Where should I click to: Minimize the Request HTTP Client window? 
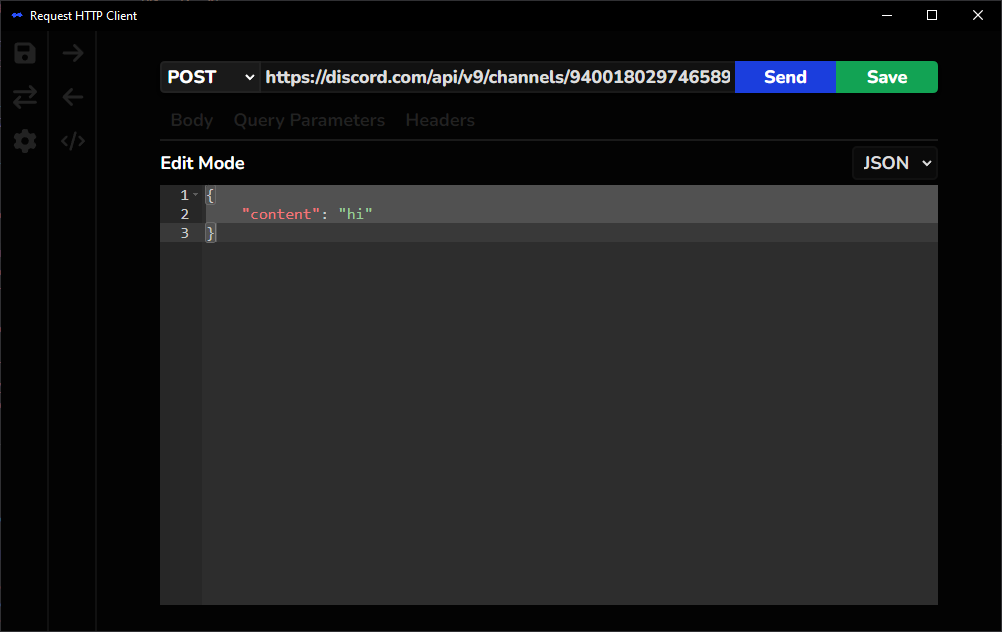click(887, 15)
